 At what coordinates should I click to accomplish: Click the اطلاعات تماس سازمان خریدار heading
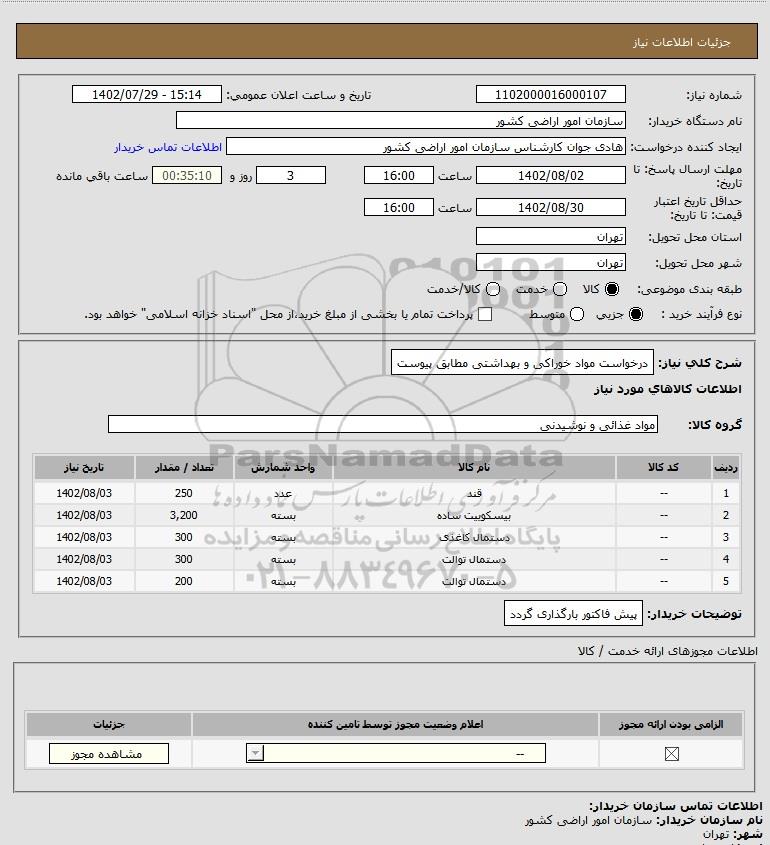(x=676, y=806)
